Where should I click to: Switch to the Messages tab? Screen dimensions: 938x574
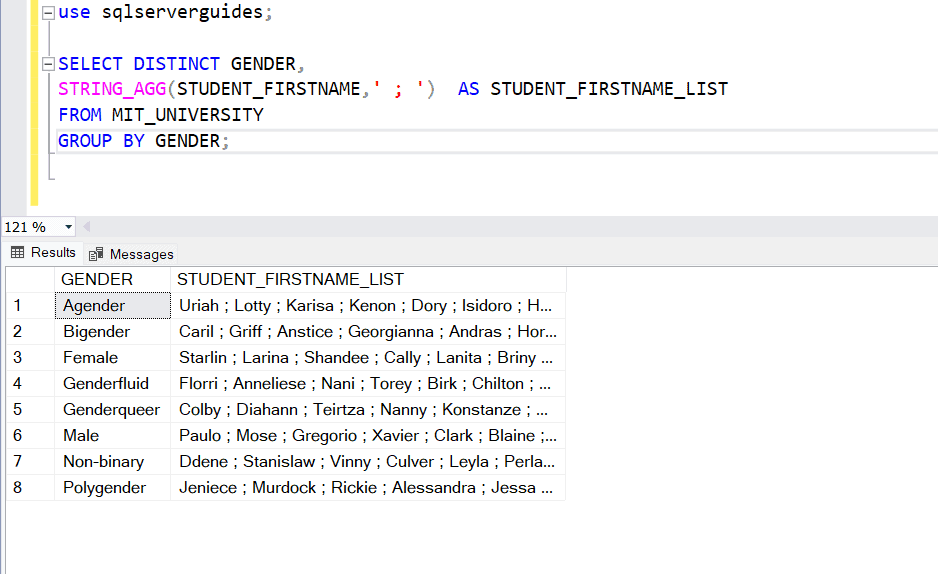click(131, 254)
